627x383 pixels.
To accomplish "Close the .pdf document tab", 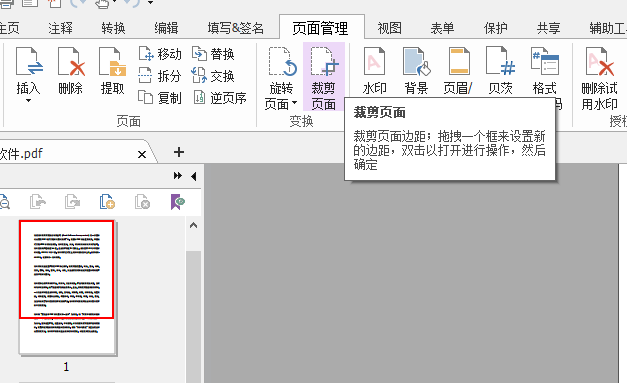I will [x=142, y=154].
